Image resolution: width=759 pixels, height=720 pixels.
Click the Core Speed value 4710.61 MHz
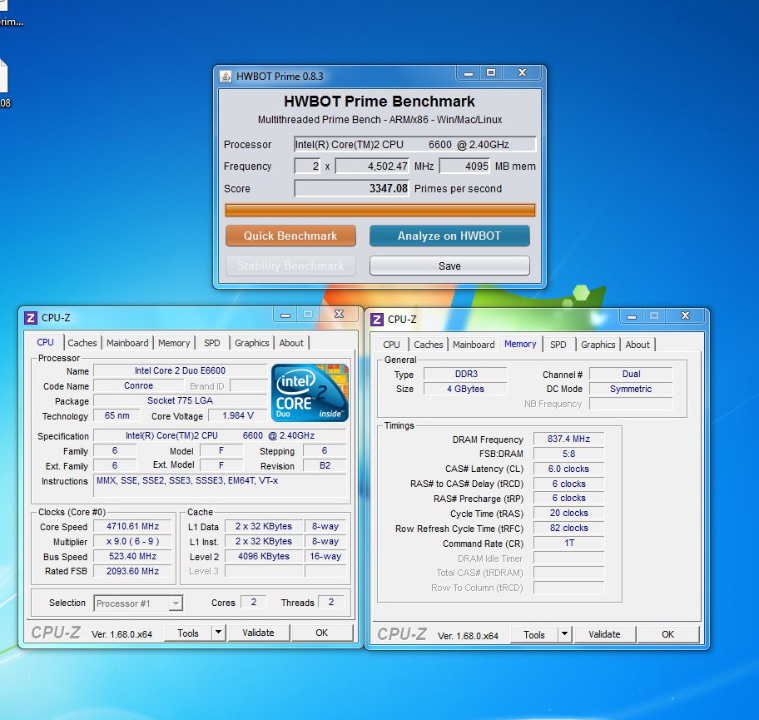pyautogui.click(x=133, y=526)
